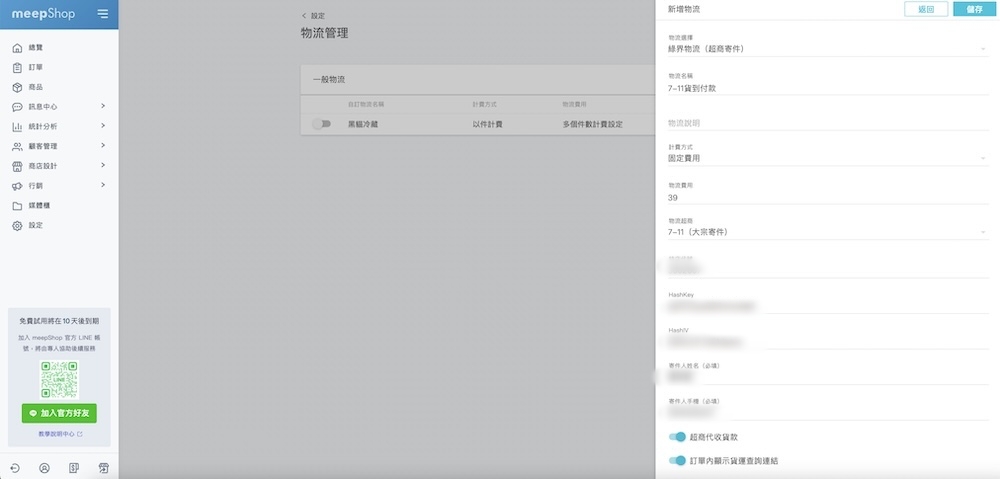Open 商品 products in the sidebar

[36, 87]
